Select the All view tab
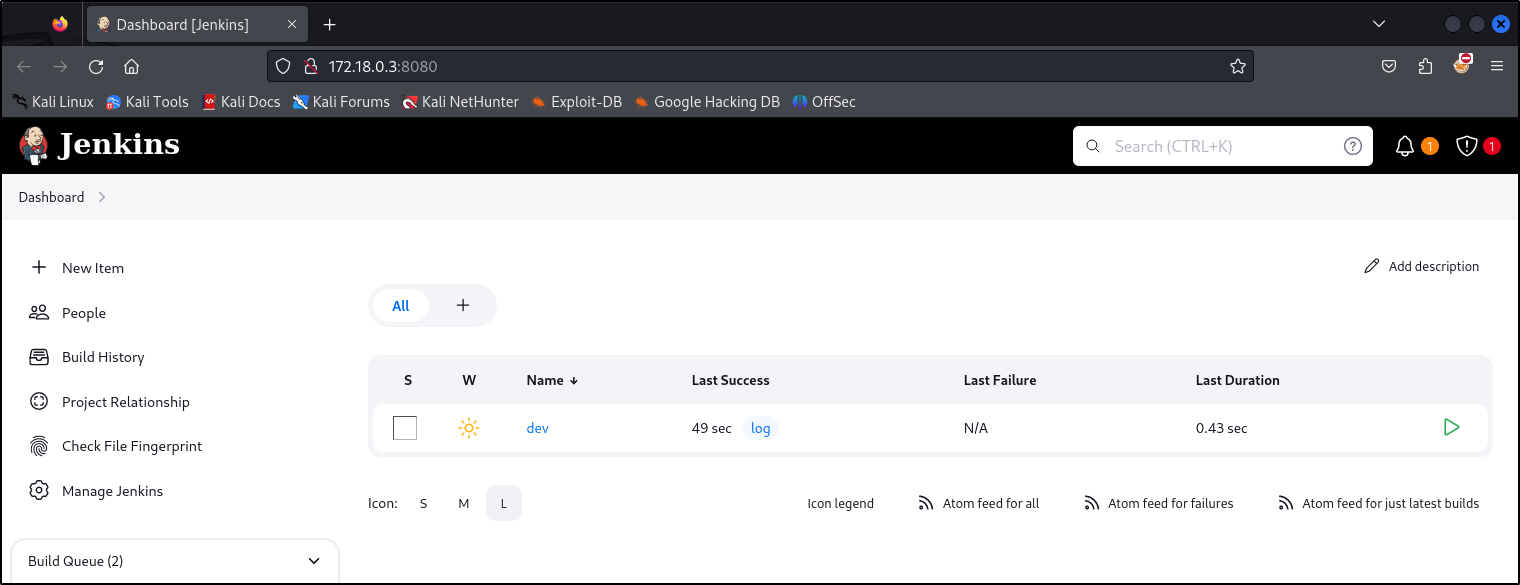 point(401,306)
